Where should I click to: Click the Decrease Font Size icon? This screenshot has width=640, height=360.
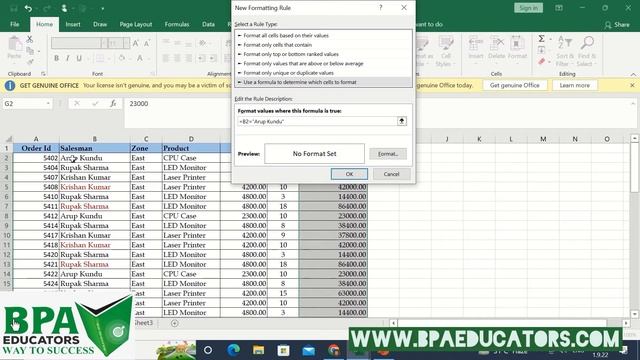pyautogui.click(x=147, y=43)
